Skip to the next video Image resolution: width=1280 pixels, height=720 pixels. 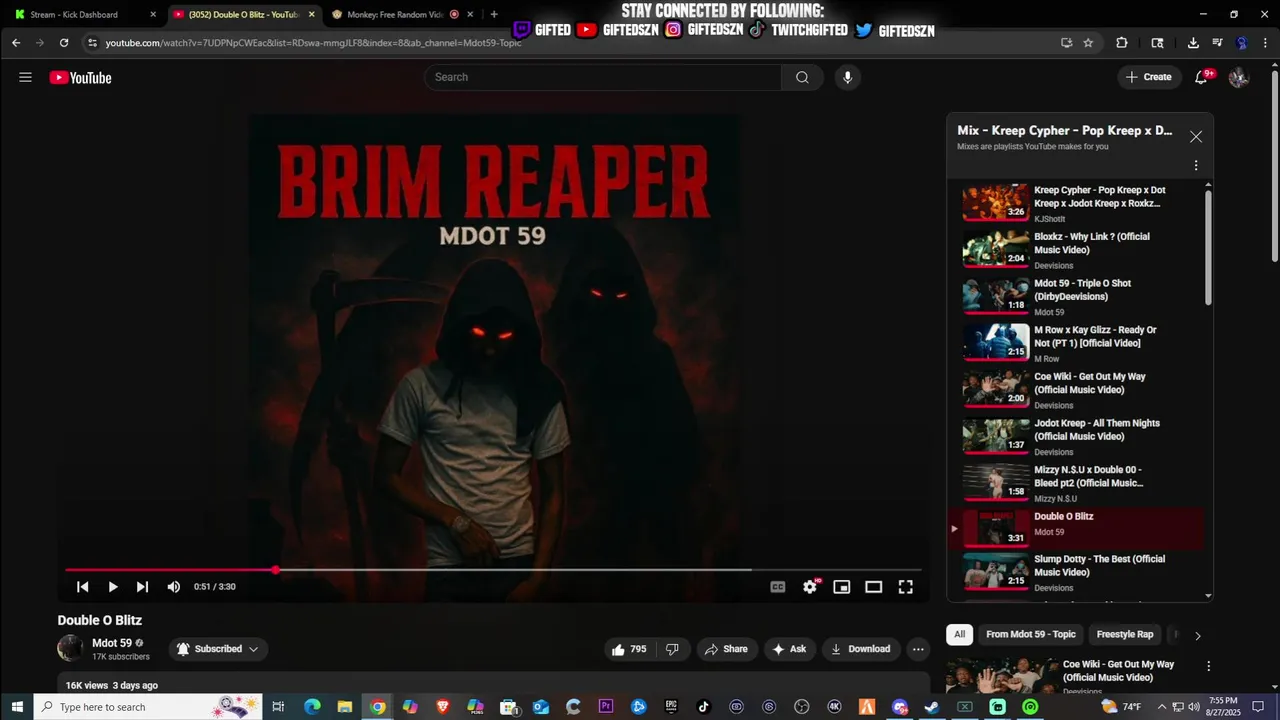point(142,587)
